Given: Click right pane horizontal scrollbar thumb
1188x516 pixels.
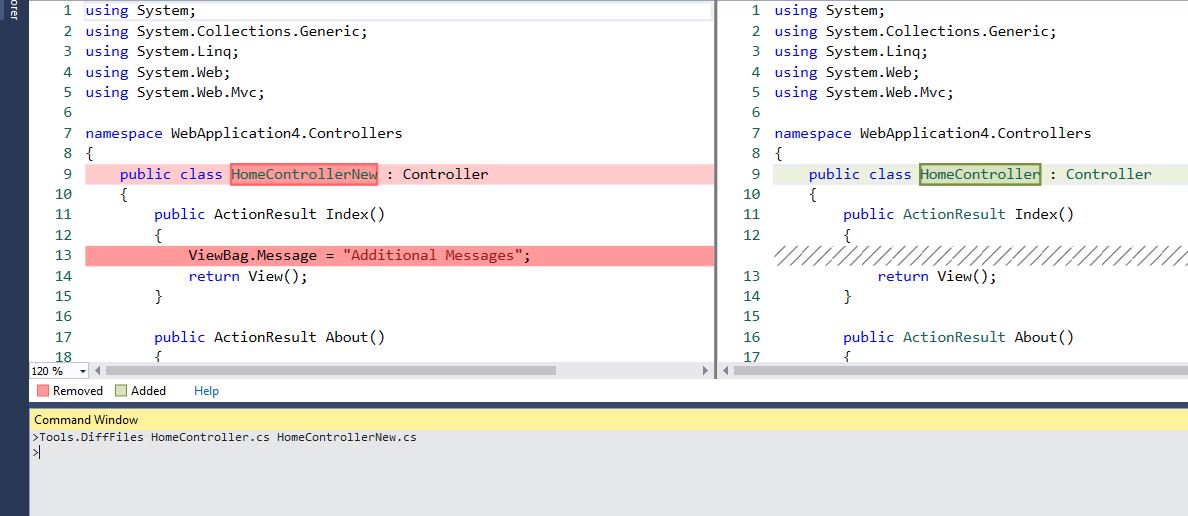Looking at the screenshot, I should coord(960,371).
